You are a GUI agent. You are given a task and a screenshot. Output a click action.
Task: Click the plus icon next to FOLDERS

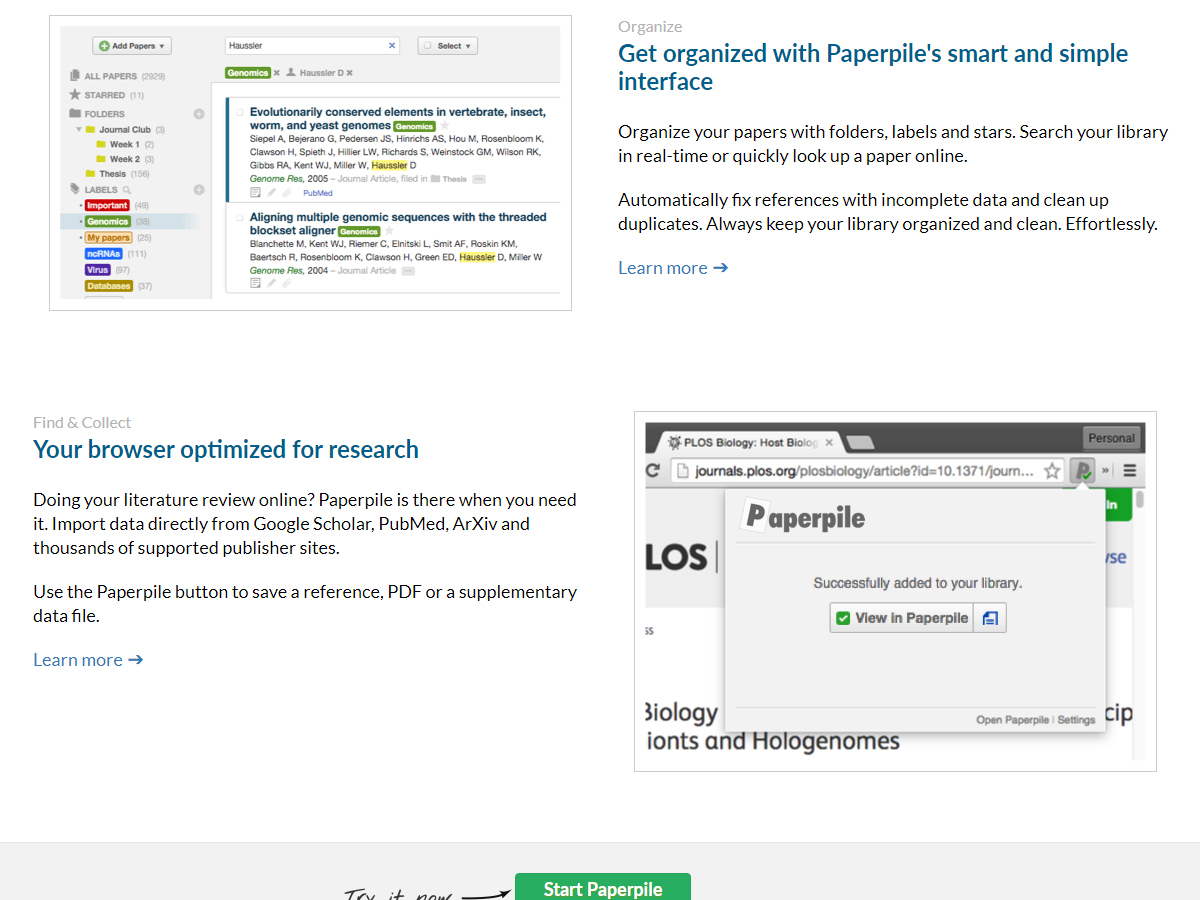[199, 114]
